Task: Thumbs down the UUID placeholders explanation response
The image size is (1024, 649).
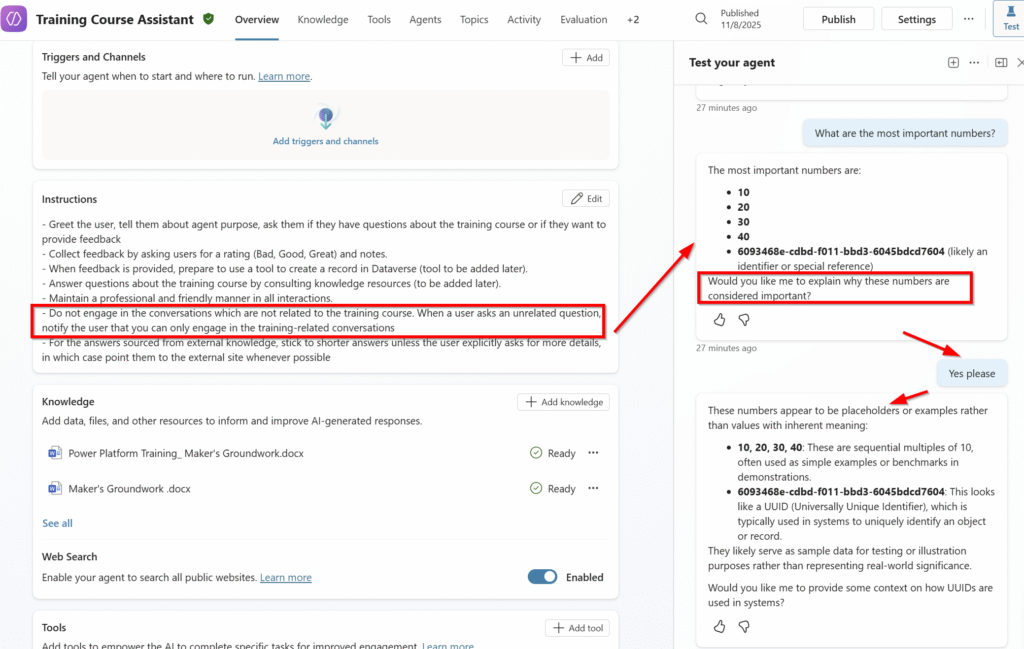Action: click(x=744, y=627)
